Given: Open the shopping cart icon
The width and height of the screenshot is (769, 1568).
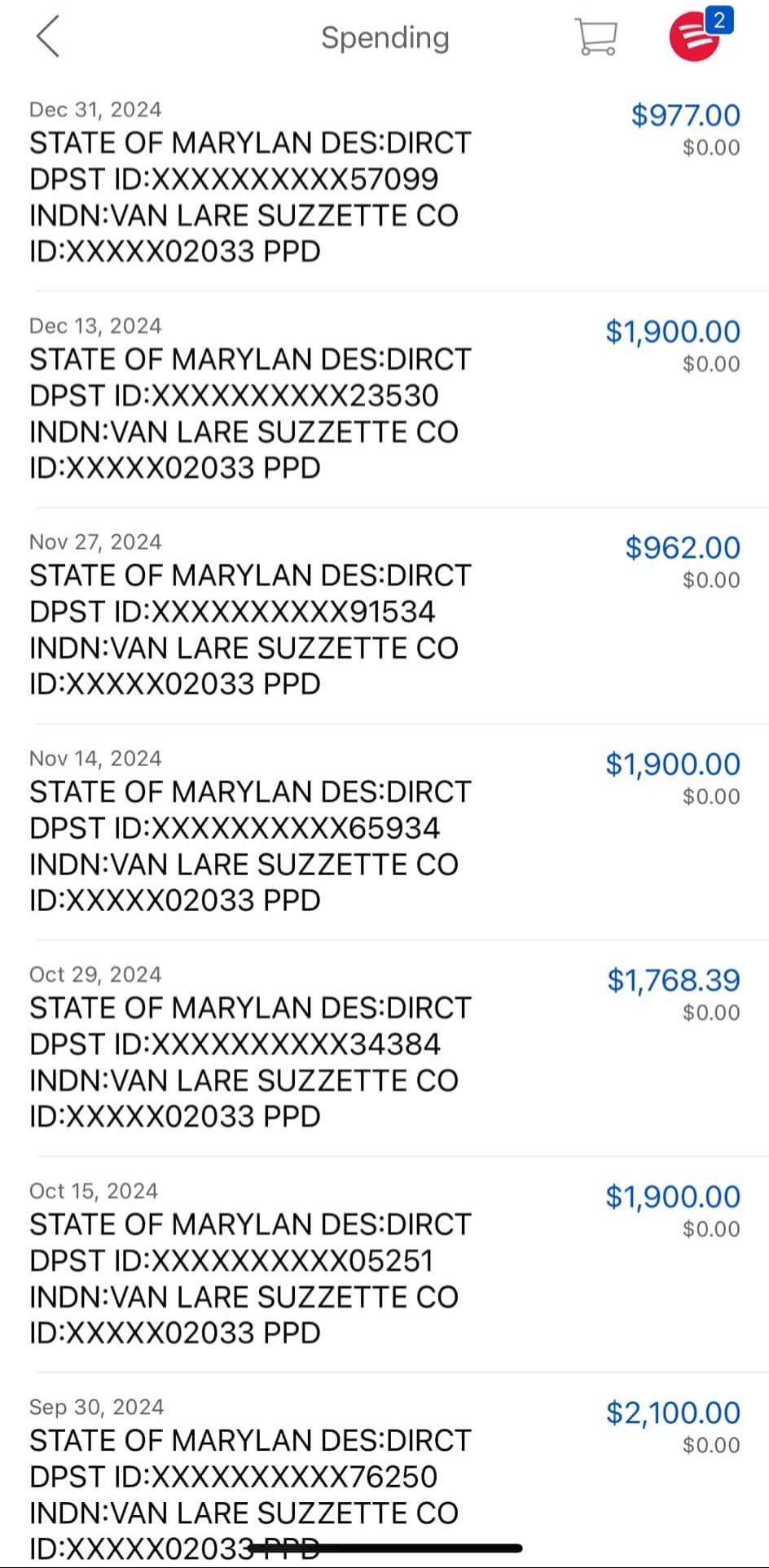Looking at the screenshot, I should (x=595, y=37).
